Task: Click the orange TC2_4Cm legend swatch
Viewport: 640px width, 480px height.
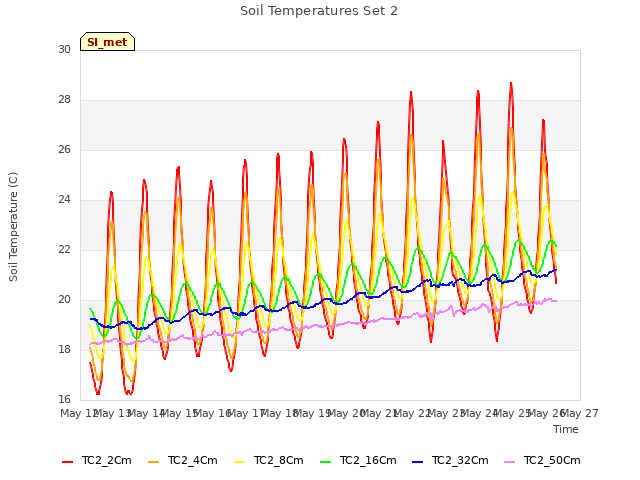Action: point(153,462)
